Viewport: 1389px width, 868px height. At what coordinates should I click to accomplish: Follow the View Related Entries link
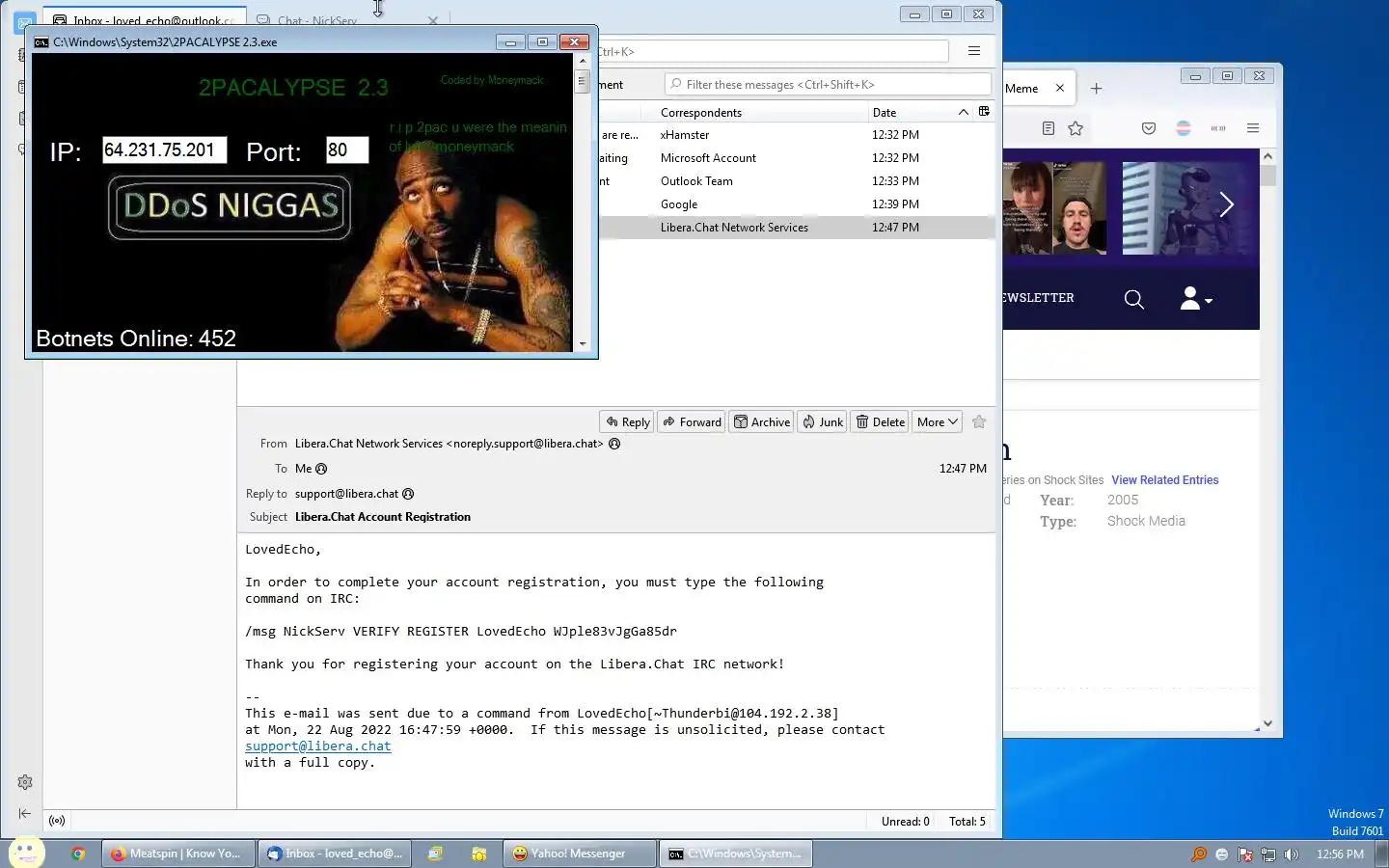(x=1164, y=480)
